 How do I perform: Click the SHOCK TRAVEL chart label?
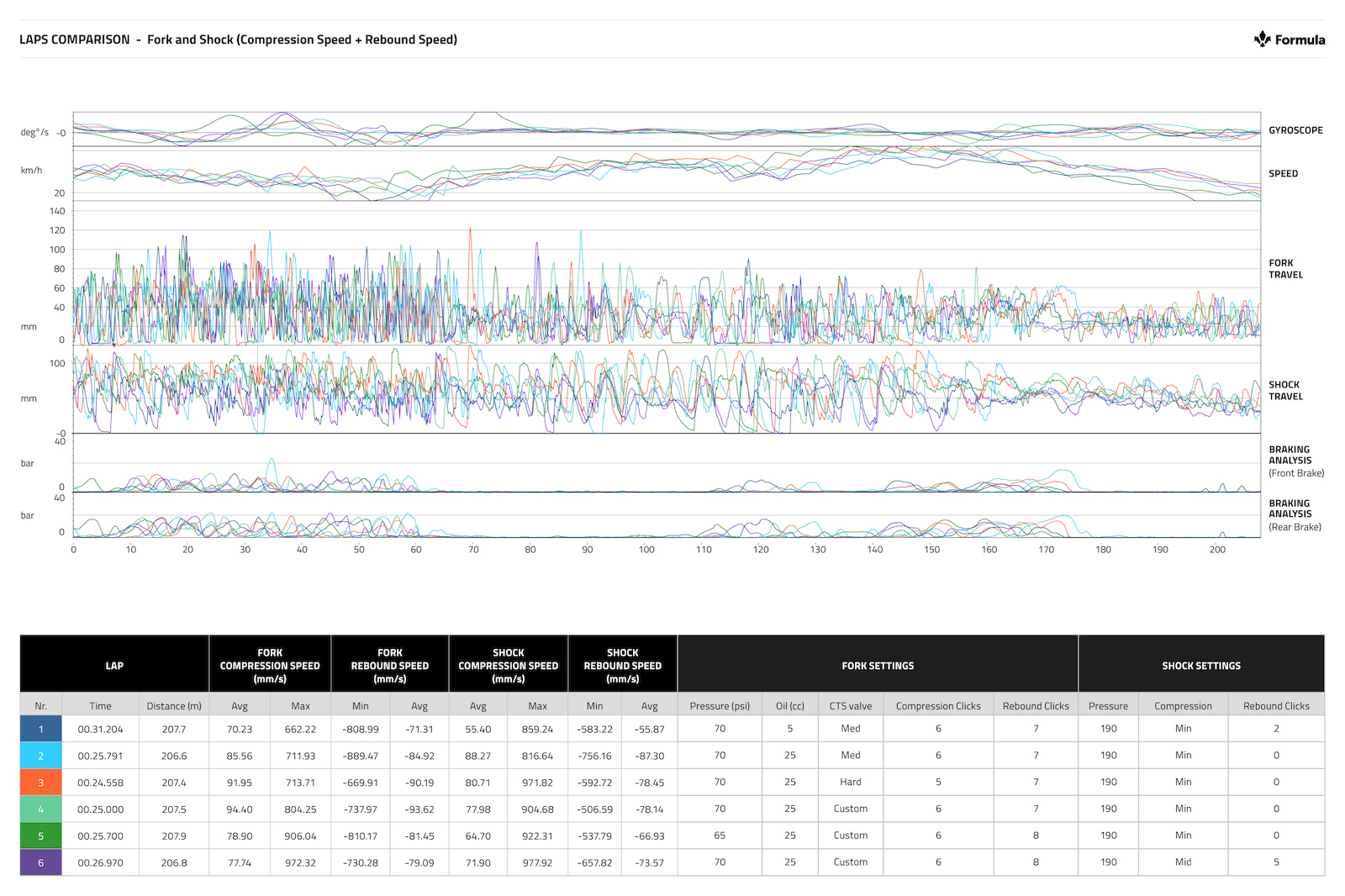[x=1285, y=391]
